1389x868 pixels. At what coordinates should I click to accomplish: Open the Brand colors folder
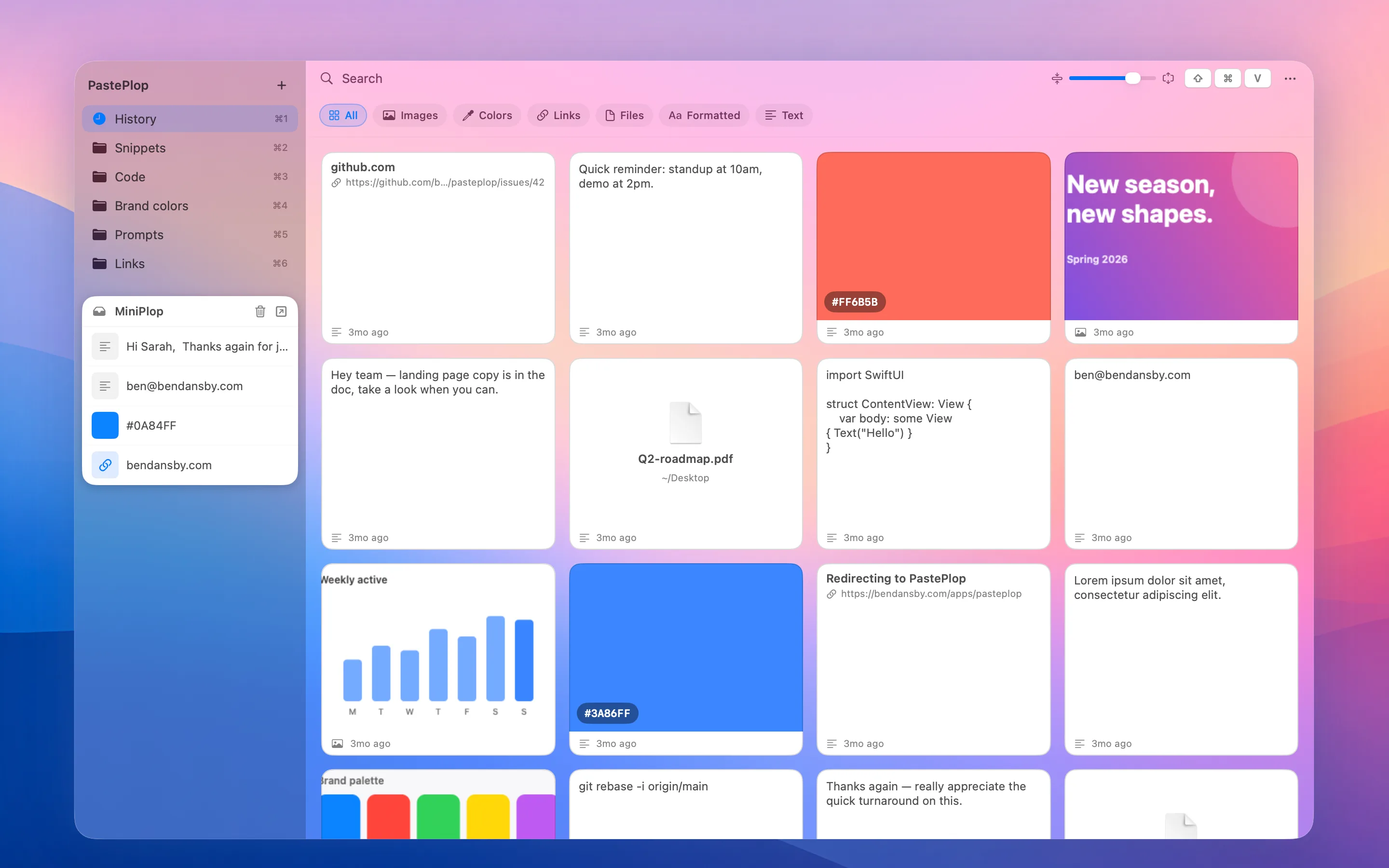point(190,205)
